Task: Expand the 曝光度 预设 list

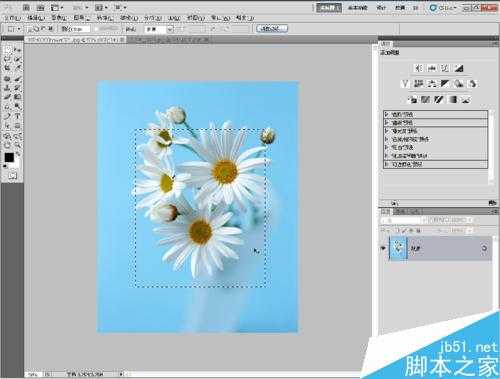Action: tap(387, 131)
